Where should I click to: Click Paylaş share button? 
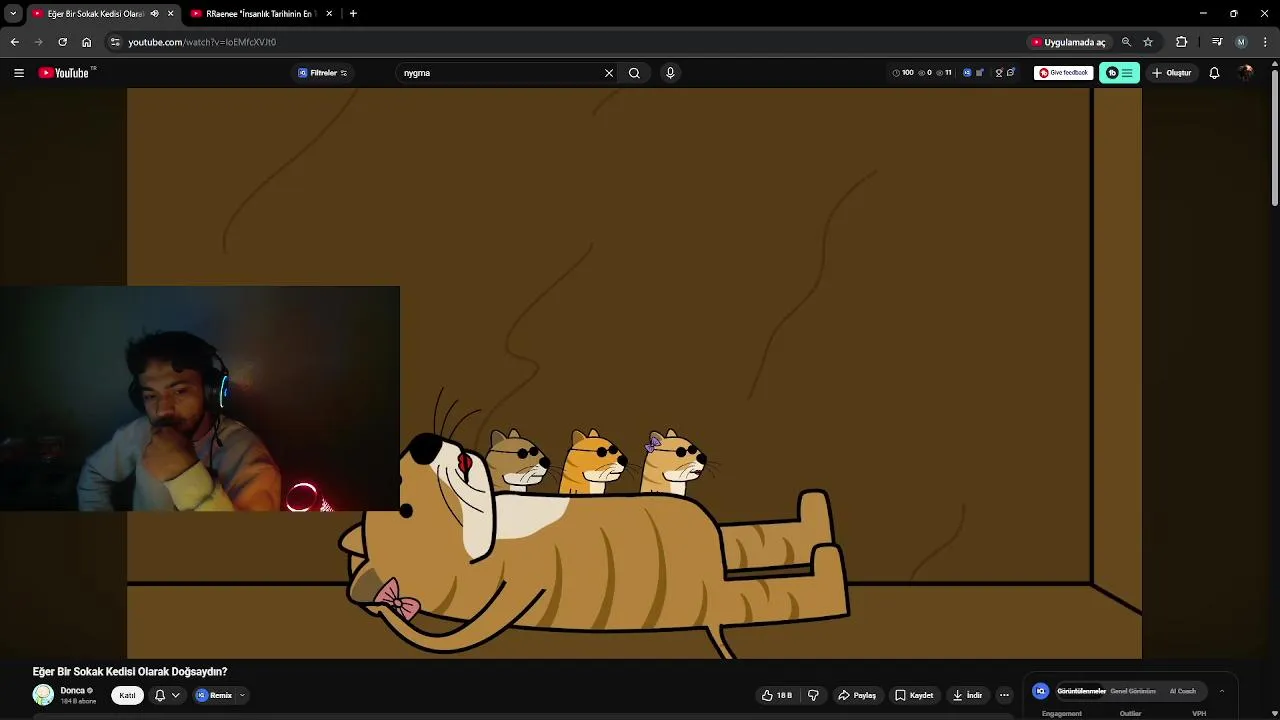coord(857,695)
